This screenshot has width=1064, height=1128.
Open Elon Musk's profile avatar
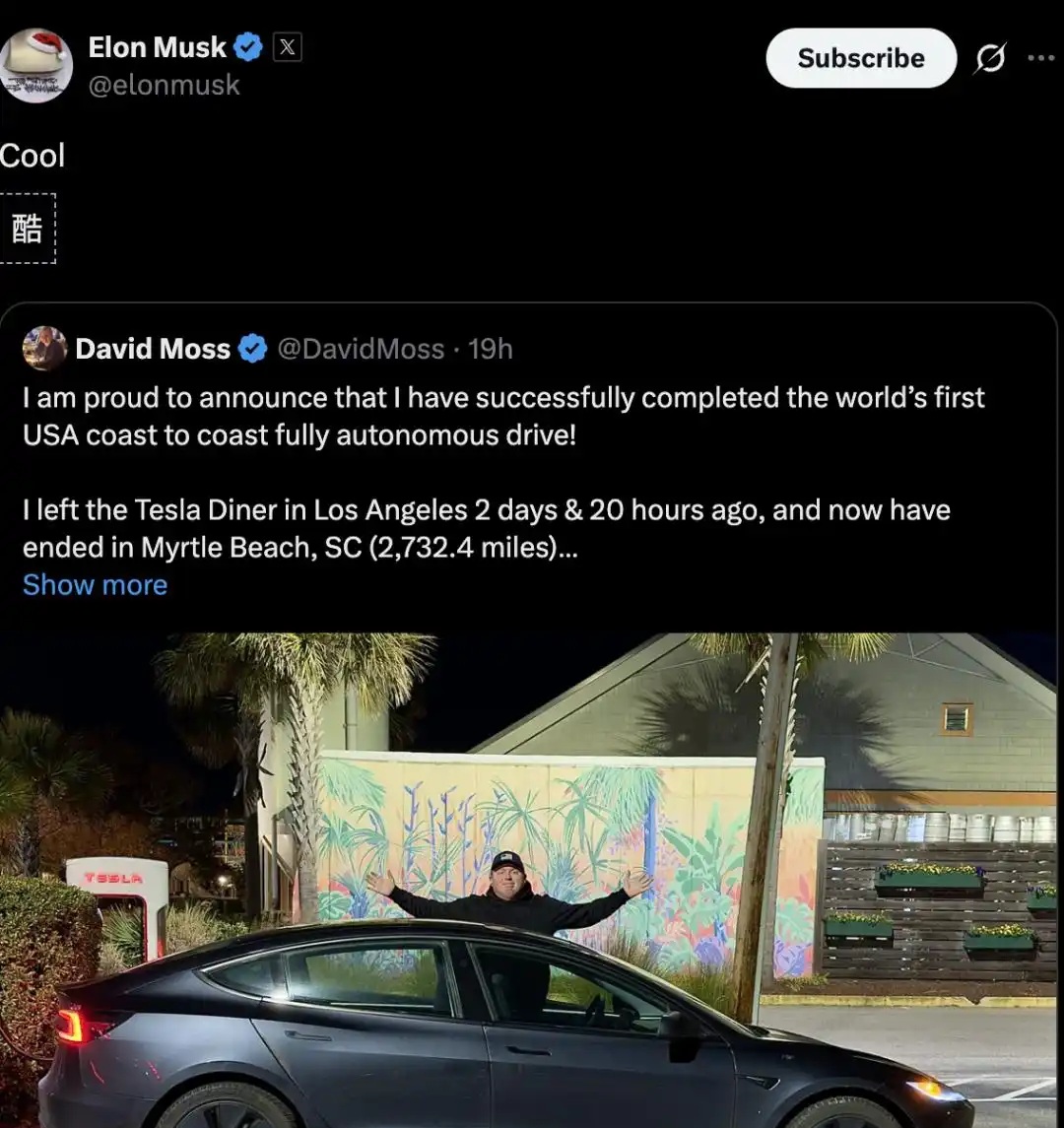coord(36,65)
